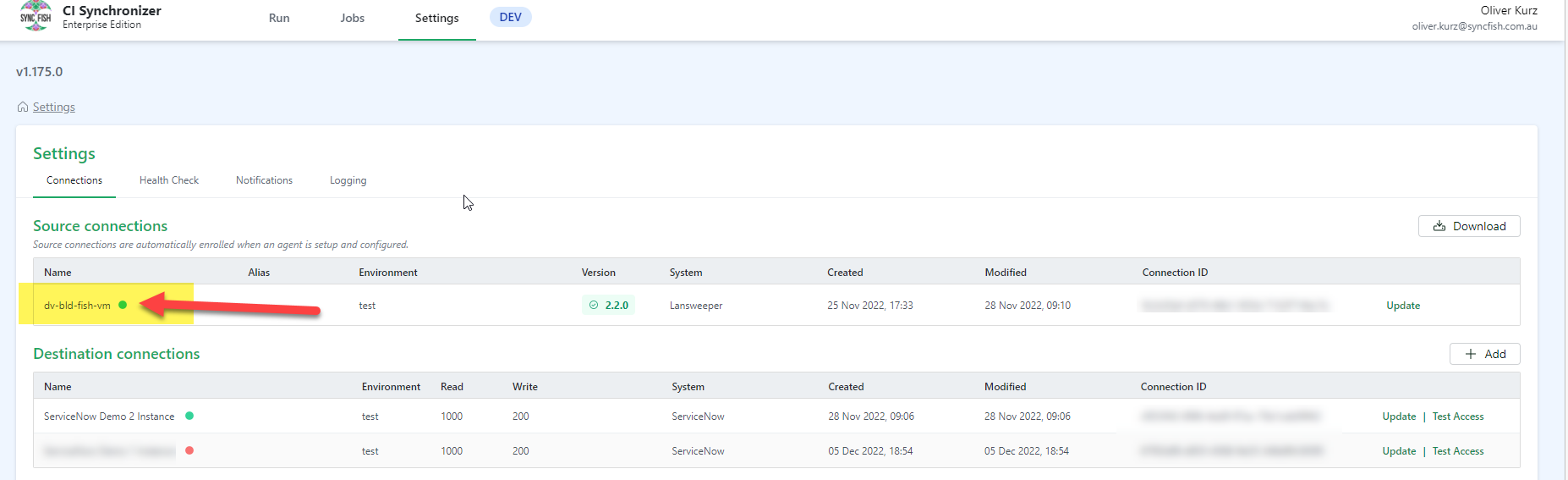This screenshot has height=480, width=1568.
Task: Click the home icon in breadcrumb
Action: coord(23,107)
